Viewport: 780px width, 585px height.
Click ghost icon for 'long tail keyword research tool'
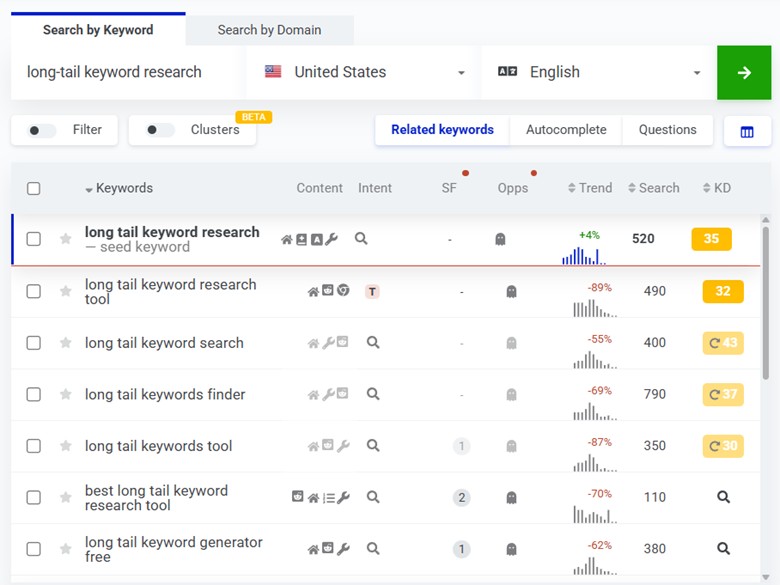coord(511,292)
